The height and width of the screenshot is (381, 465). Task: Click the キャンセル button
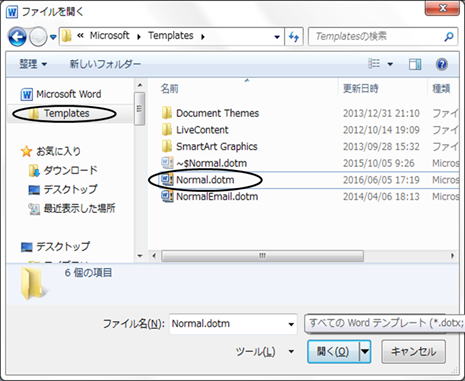(413, 351)
